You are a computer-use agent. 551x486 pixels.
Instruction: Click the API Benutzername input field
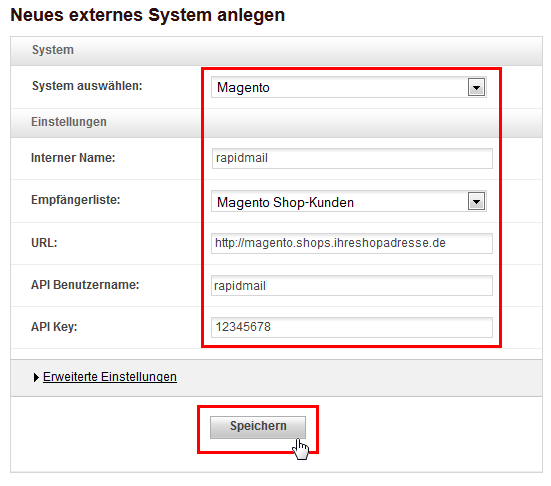tap(352, 285)
